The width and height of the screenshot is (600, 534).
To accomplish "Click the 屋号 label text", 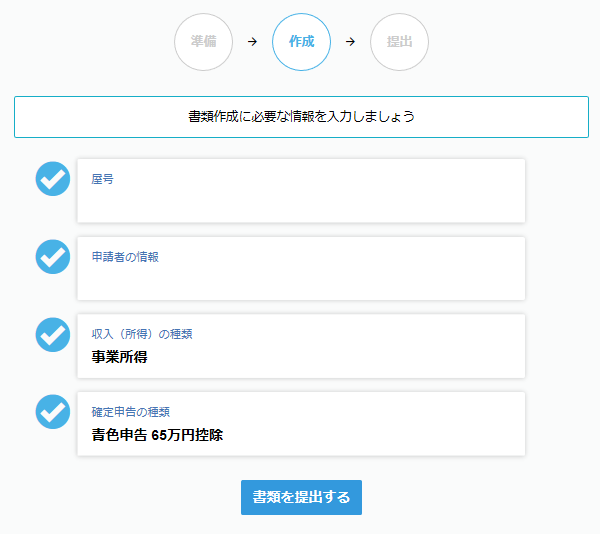I will pyautogui.click(x=102, y=179).
